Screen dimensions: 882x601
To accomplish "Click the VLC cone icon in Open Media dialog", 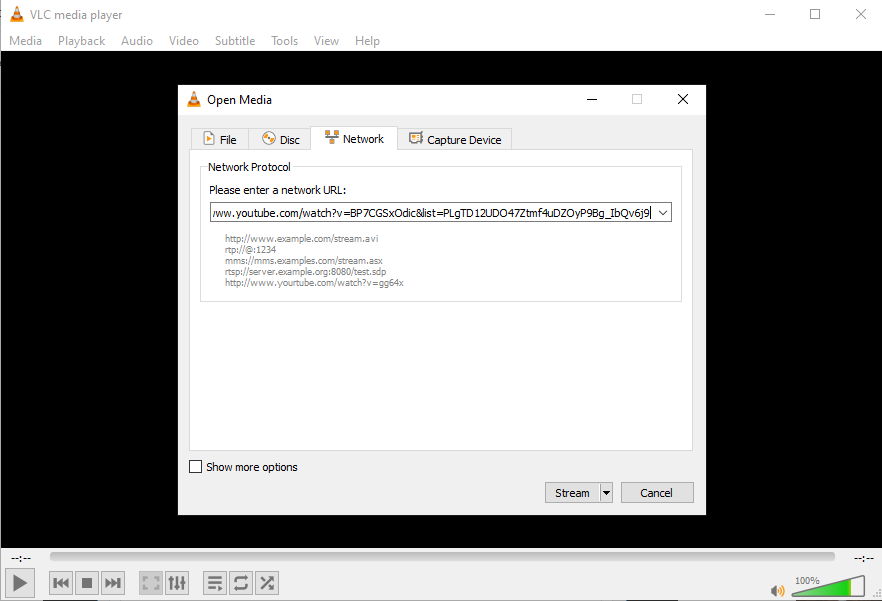I will pos(194,99).
